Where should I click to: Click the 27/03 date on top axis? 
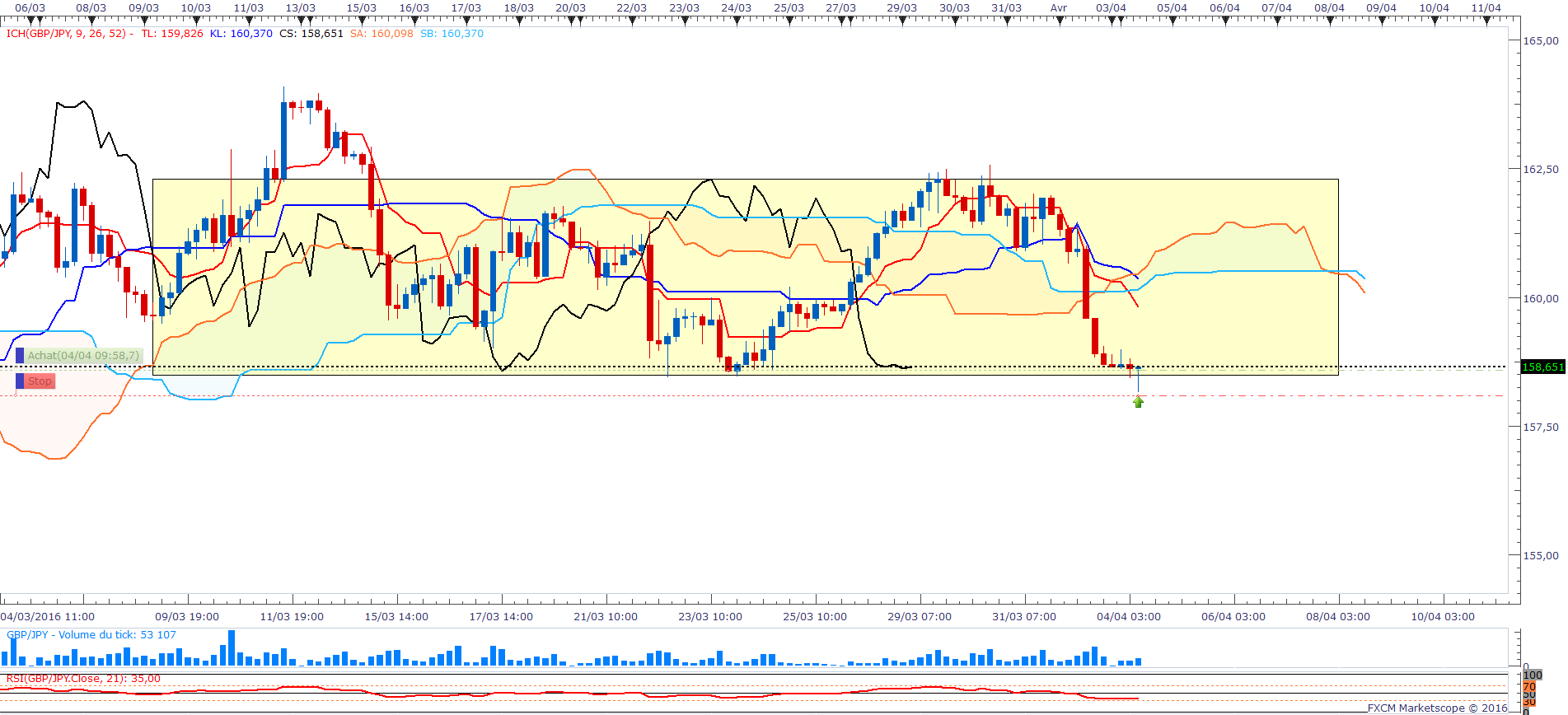pos(841,7)
